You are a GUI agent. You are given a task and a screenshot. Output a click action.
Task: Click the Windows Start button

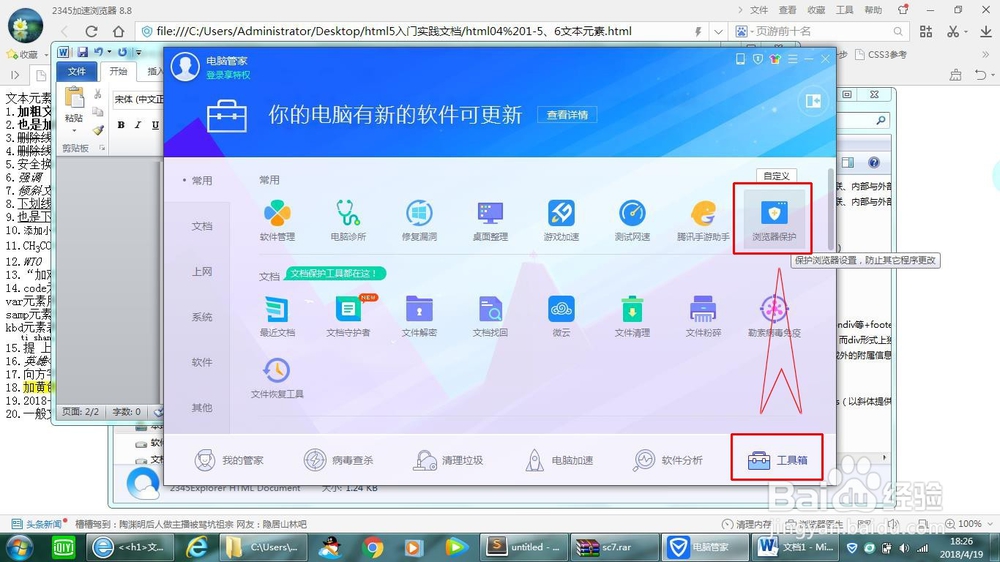pyautogui.click(x=19, y=547)
